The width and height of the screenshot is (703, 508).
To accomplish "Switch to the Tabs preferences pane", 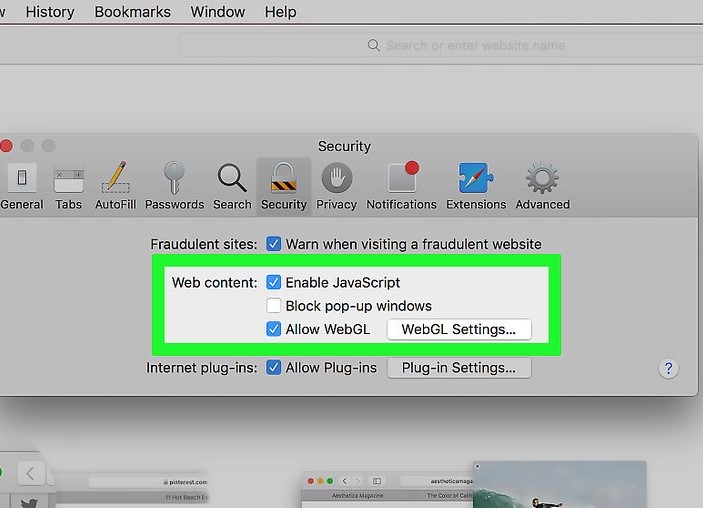I will pyautogui.click(x=69, y=186).
